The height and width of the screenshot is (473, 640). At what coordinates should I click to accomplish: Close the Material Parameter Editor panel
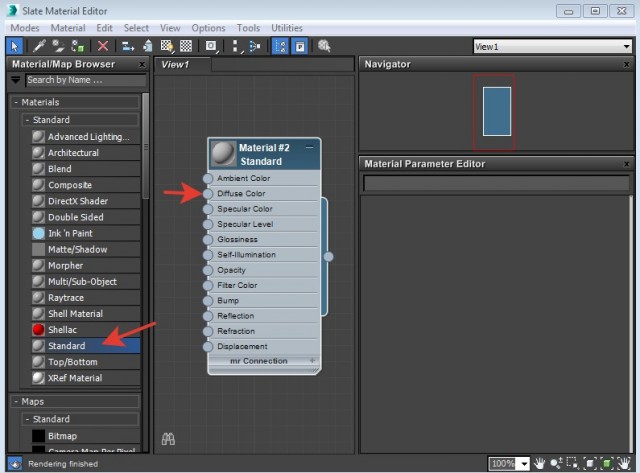(x=627, y=164)
